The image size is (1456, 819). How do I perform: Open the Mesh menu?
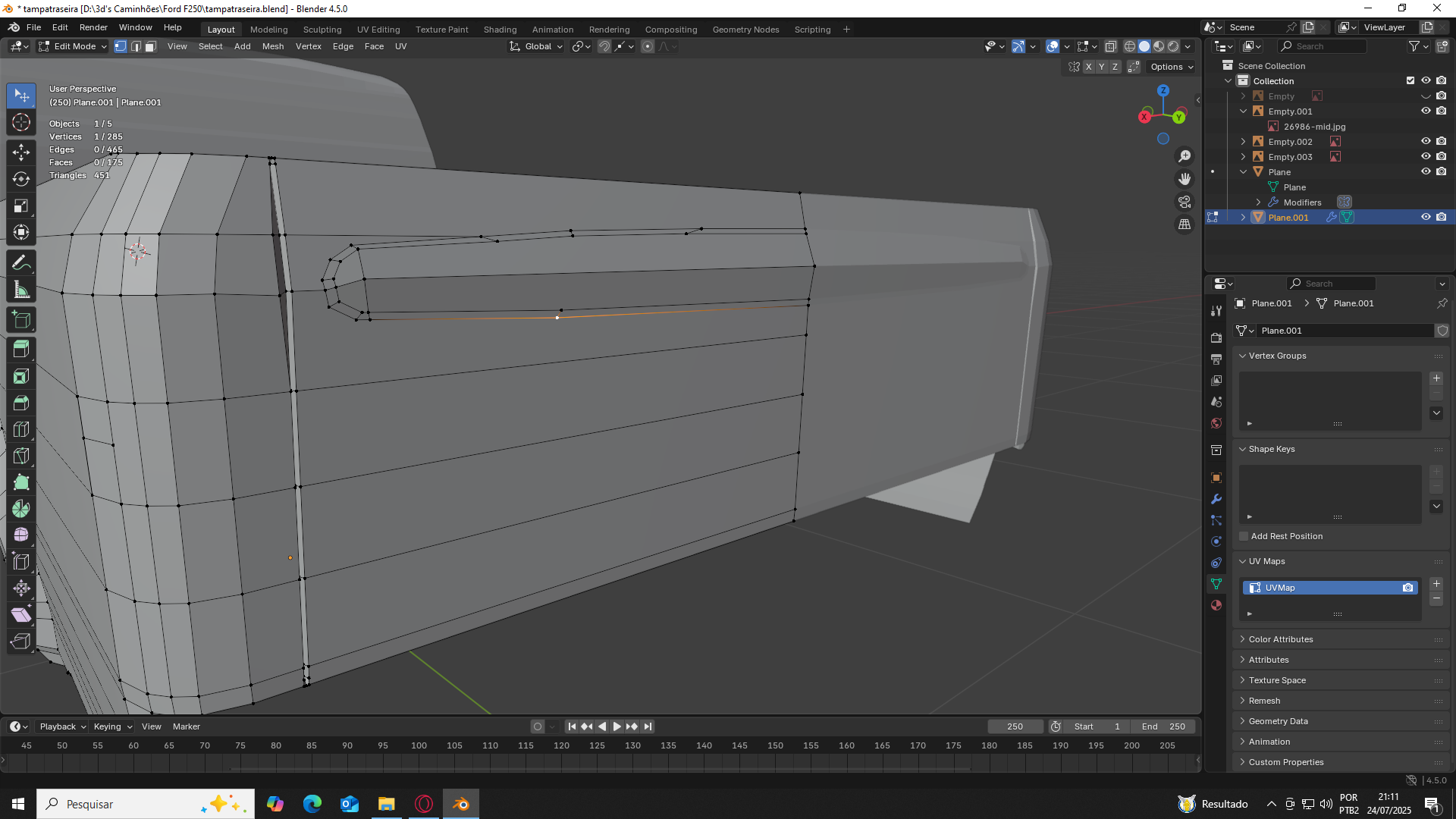(x=272, y=46)
